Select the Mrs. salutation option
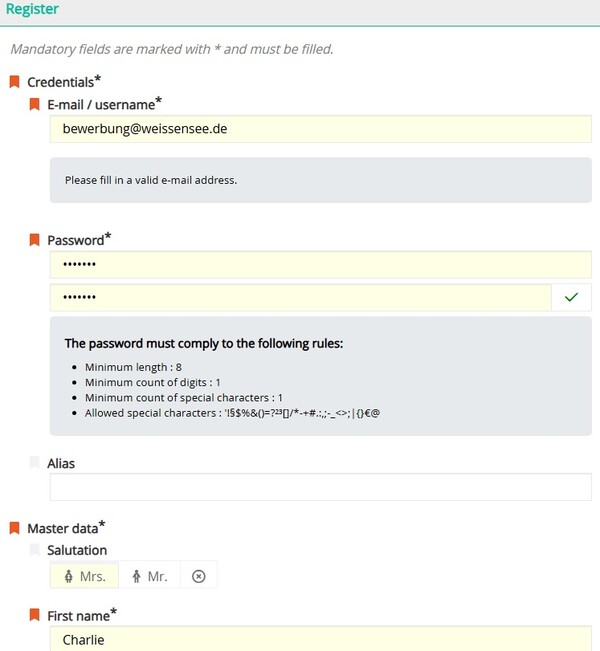The image size is (600, 651). tap(85, 576)
